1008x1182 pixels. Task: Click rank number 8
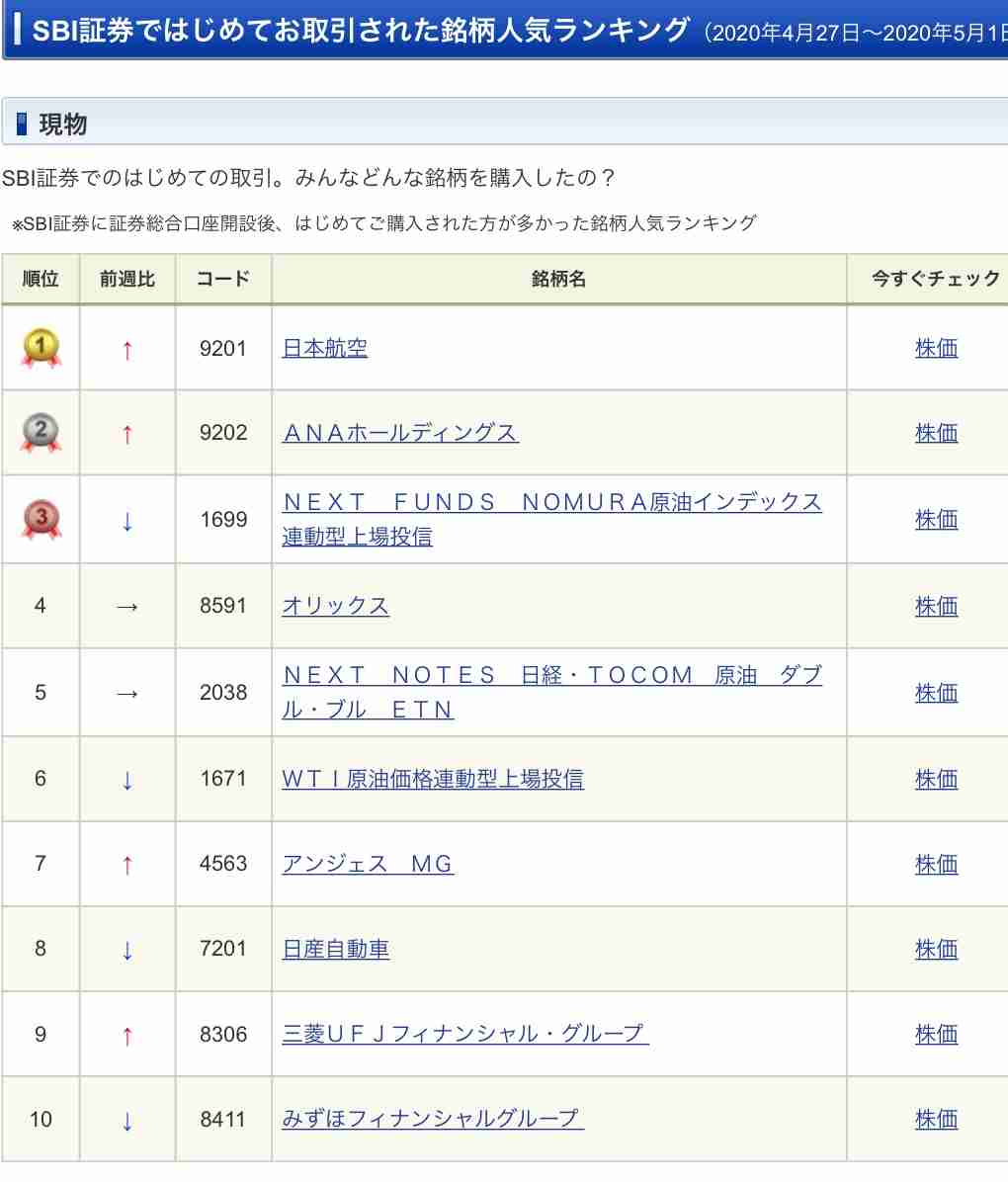click(41, 949)
